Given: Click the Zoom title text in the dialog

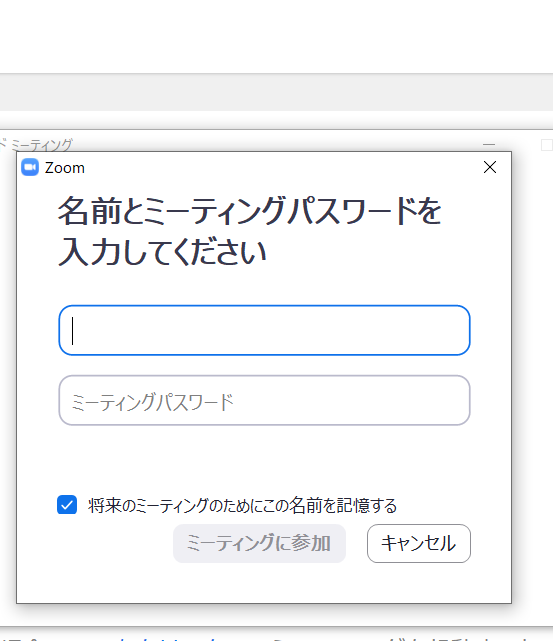Looking at the screenshot, I should pos(65,168).
